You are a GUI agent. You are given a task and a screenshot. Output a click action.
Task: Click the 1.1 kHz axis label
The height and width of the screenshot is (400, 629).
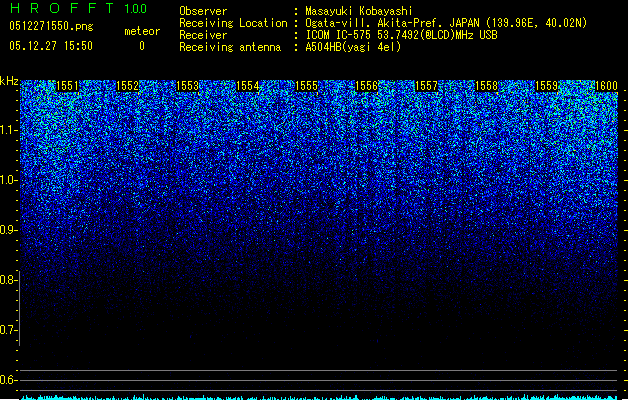click(x=9, y=130)
